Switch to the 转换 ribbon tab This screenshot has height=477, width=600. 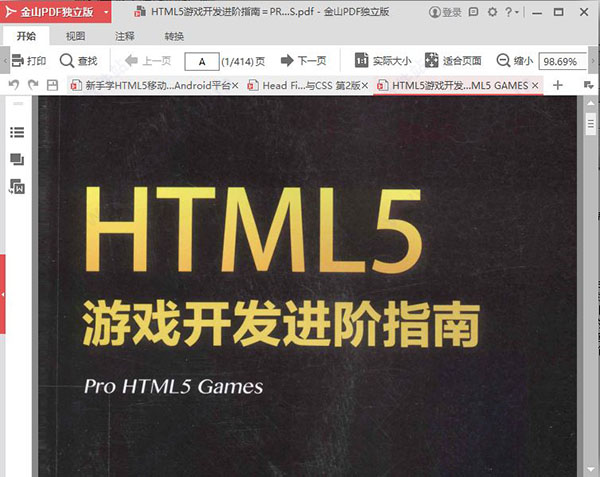tap(174, 36)
